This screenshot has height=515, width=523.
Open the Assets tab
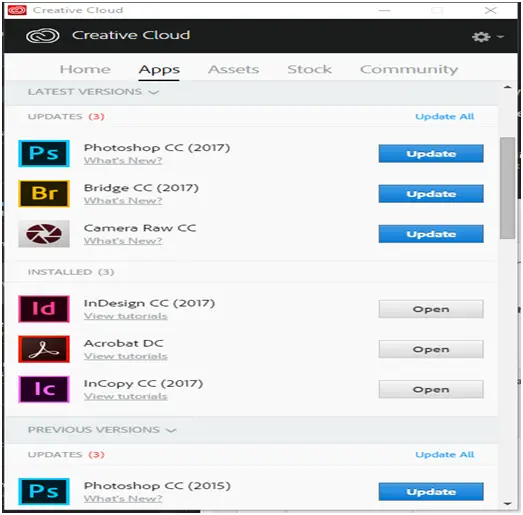(x=233, y=69)
